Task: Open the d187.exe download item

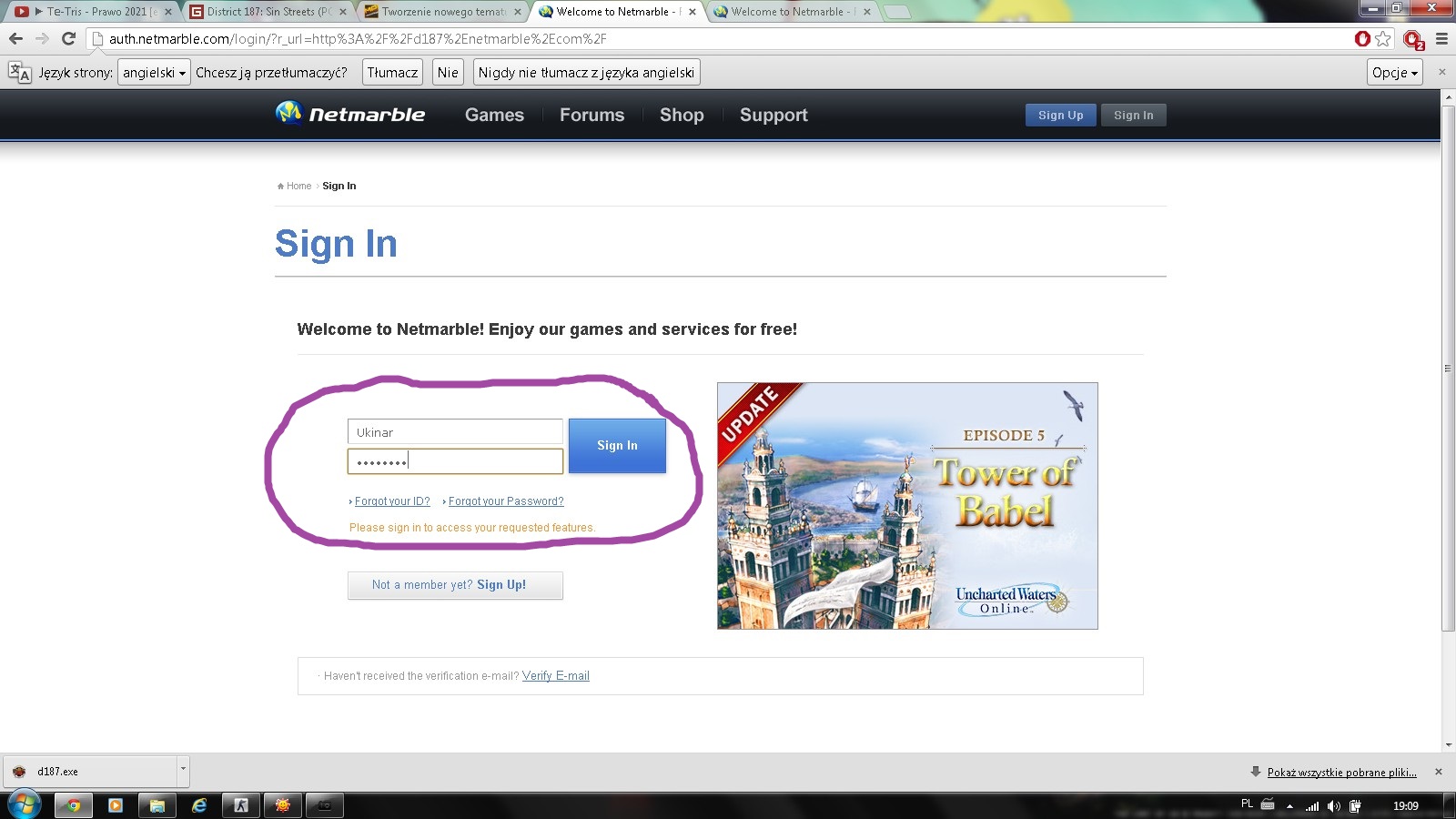Action: 91,771
